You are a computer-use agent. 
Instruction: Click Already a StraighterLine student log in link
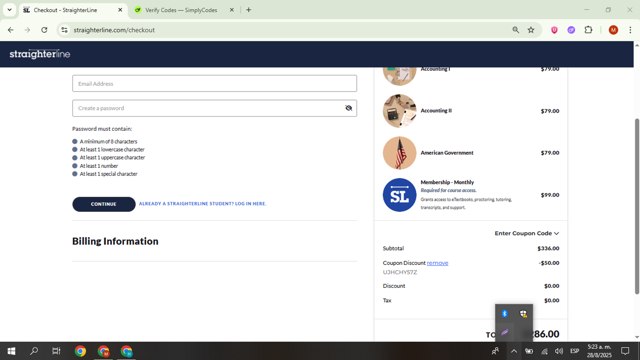(202, 204)
